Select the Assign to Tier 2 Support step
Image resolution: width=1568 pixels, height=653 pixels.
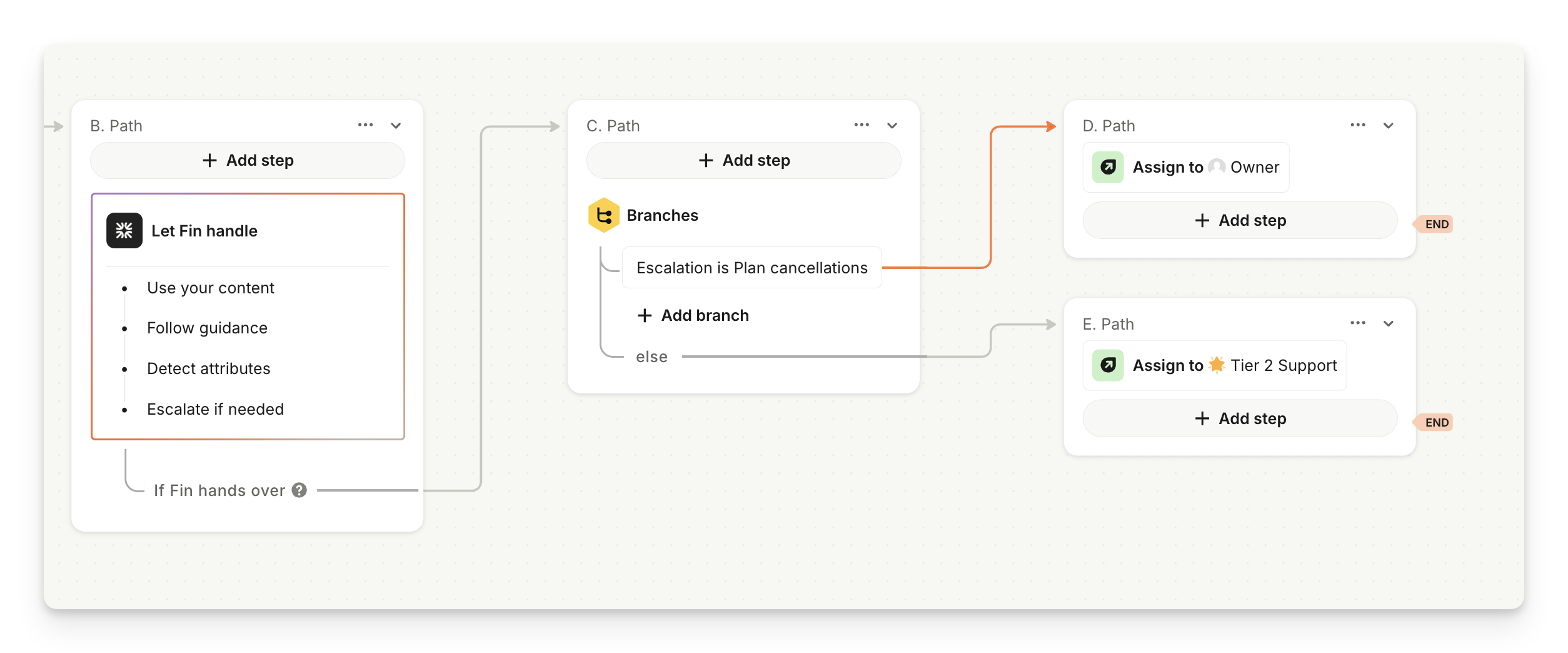1214,365
